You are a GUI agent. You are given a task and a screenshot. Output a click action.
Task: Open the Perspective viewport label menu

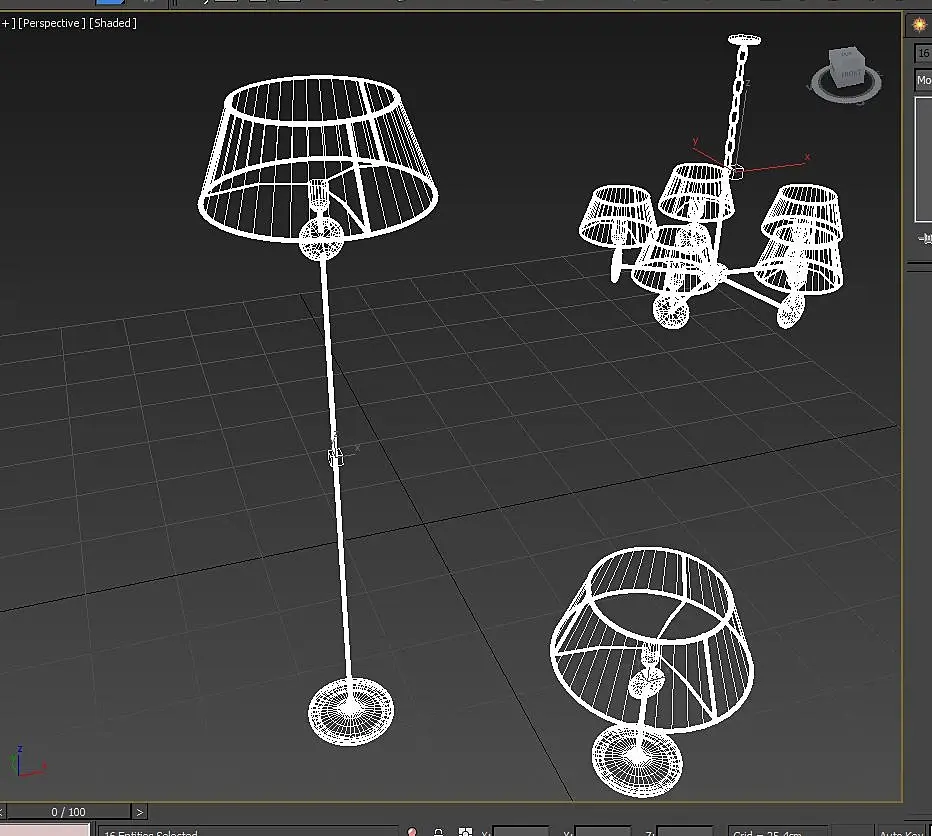[x=51, y=23]
